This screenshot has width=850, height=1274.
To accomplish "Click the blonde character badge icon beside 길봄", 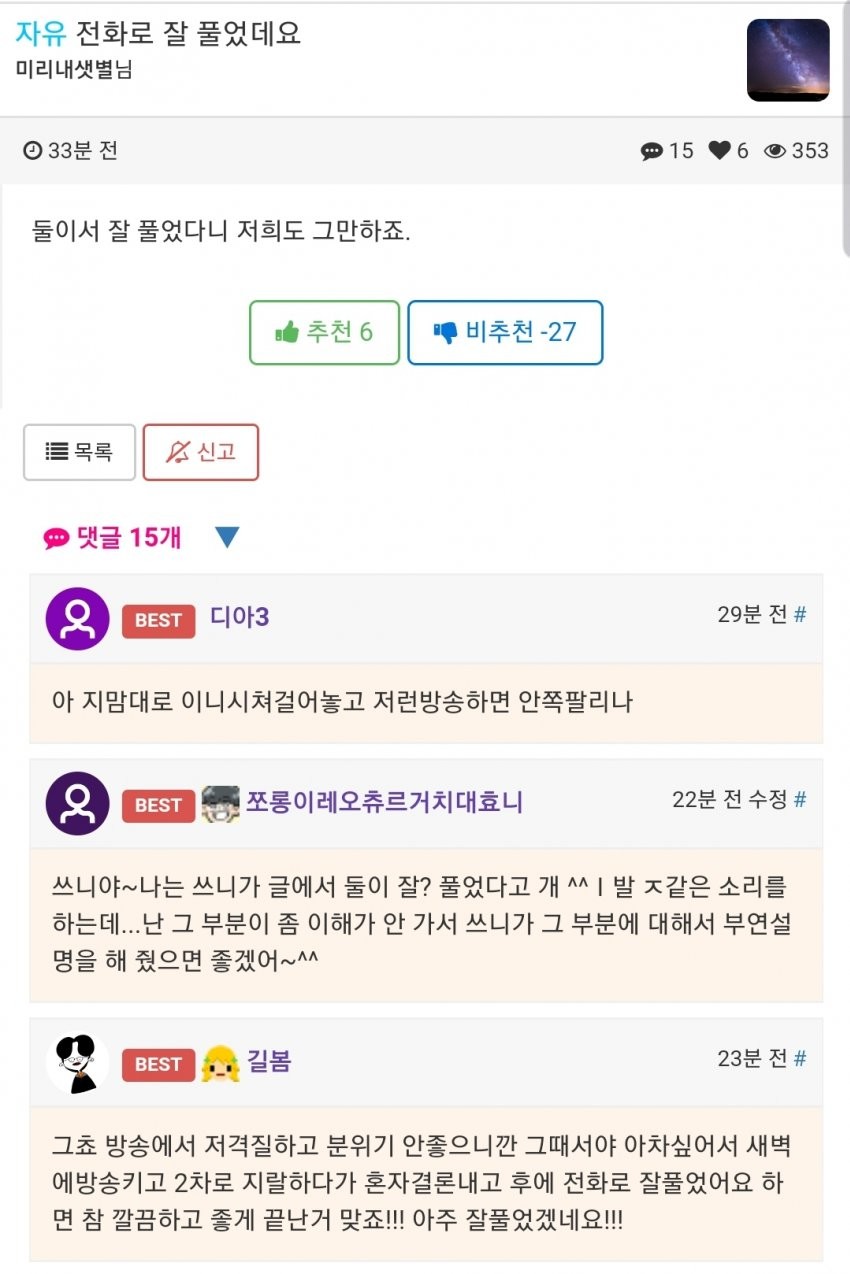I will pyautogui.click(x=220, y=1064).
